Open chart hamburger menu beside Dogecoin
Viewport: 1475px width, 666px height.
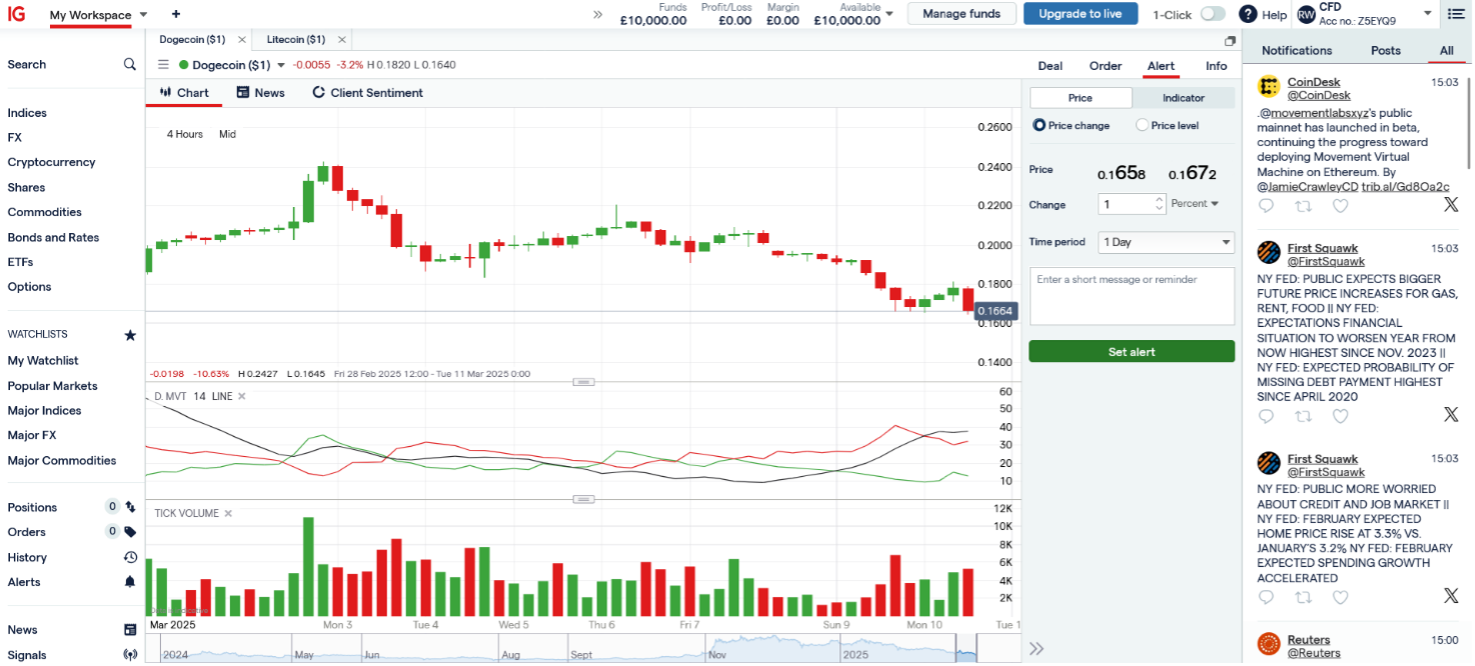pos(164,65)
